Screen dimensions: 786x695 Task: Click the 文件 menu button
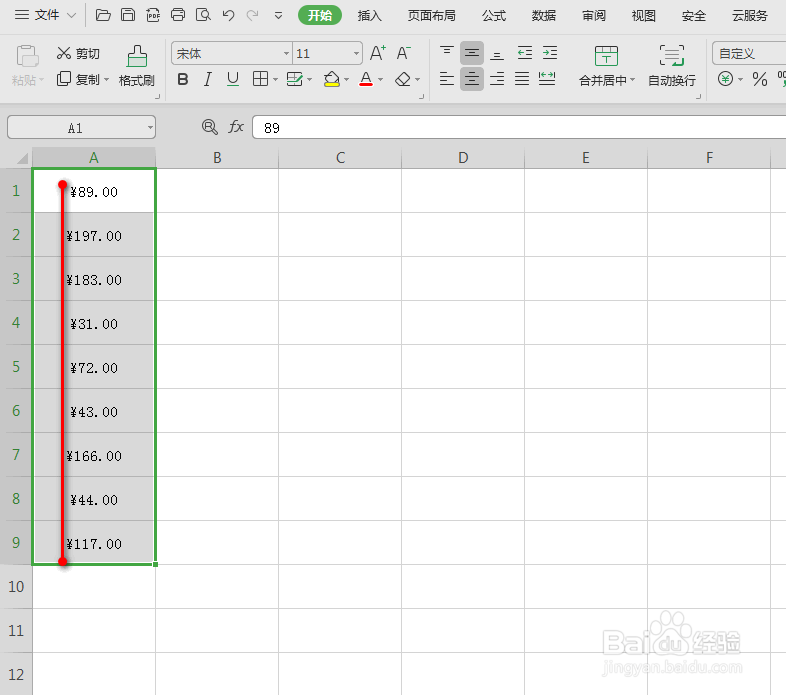(45, 15)
